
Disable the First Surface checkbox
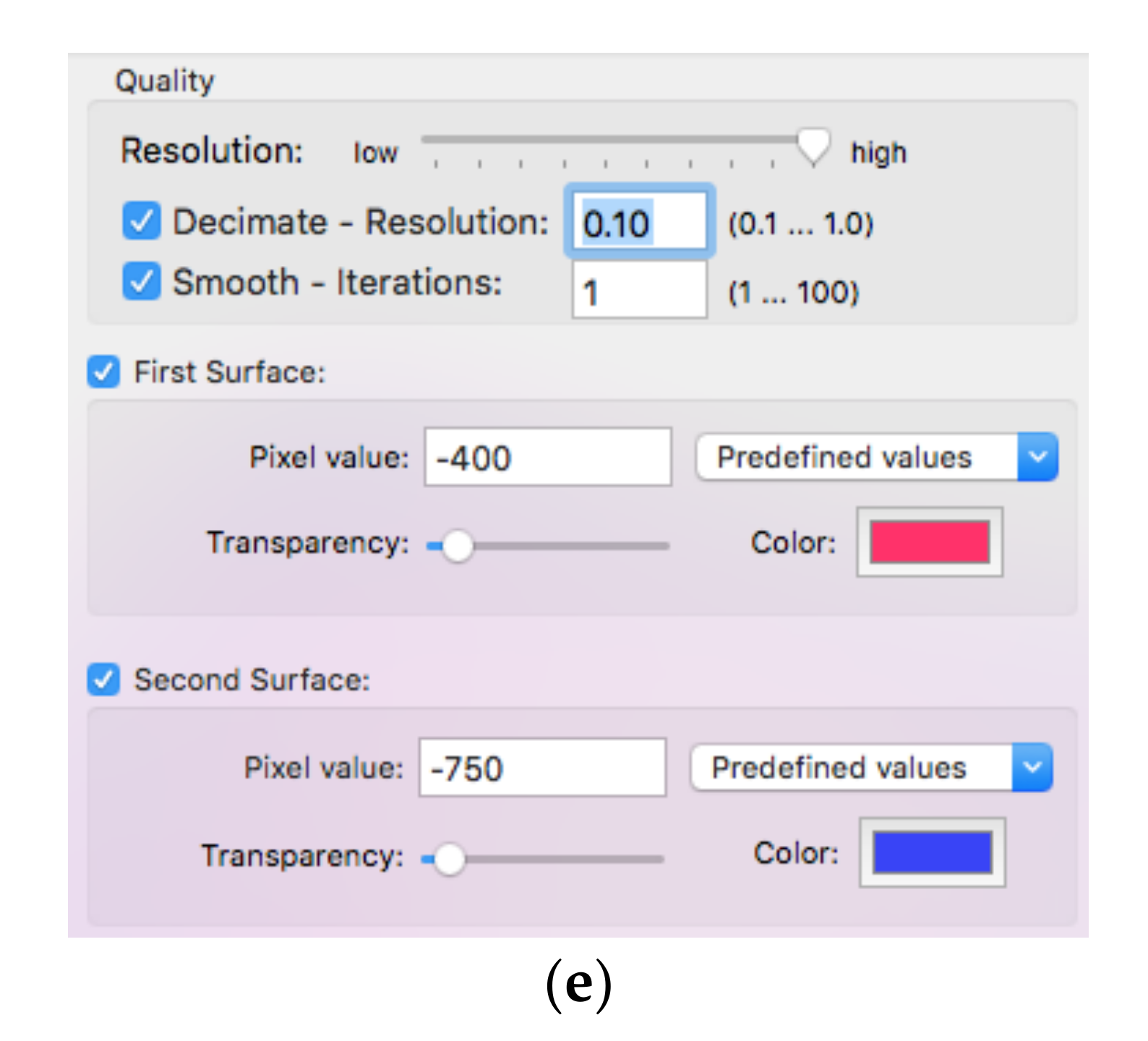click(x=103, y=372)
